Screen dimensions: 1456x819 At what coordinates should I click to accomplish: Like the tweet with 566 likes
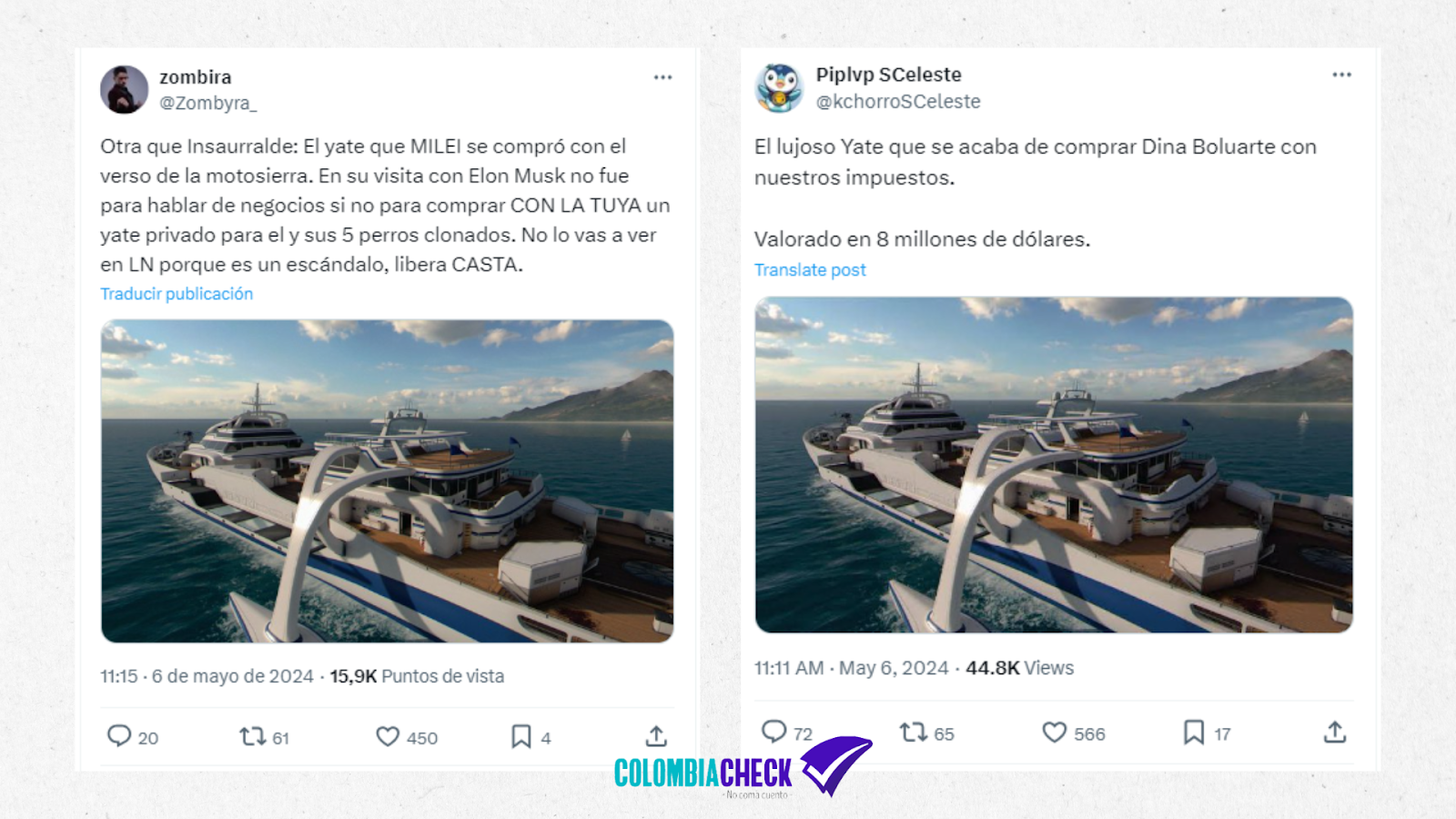tap(1054, 732)
